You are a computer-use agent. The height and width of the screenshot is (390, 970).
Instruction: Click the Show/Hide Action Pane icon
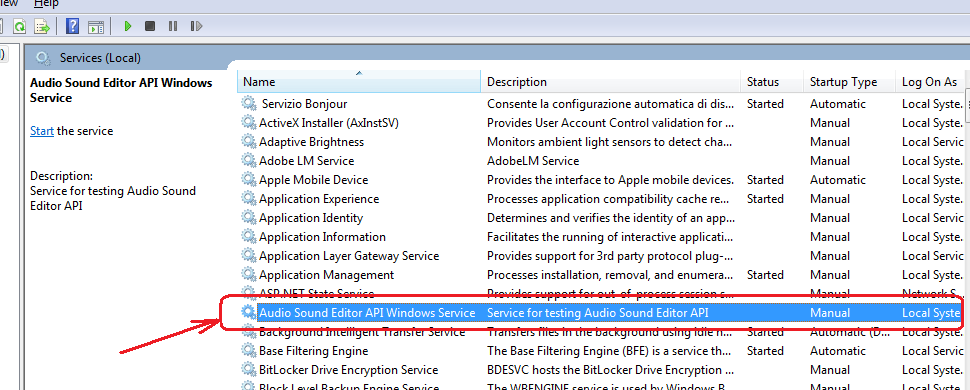[x=95, y=26]
